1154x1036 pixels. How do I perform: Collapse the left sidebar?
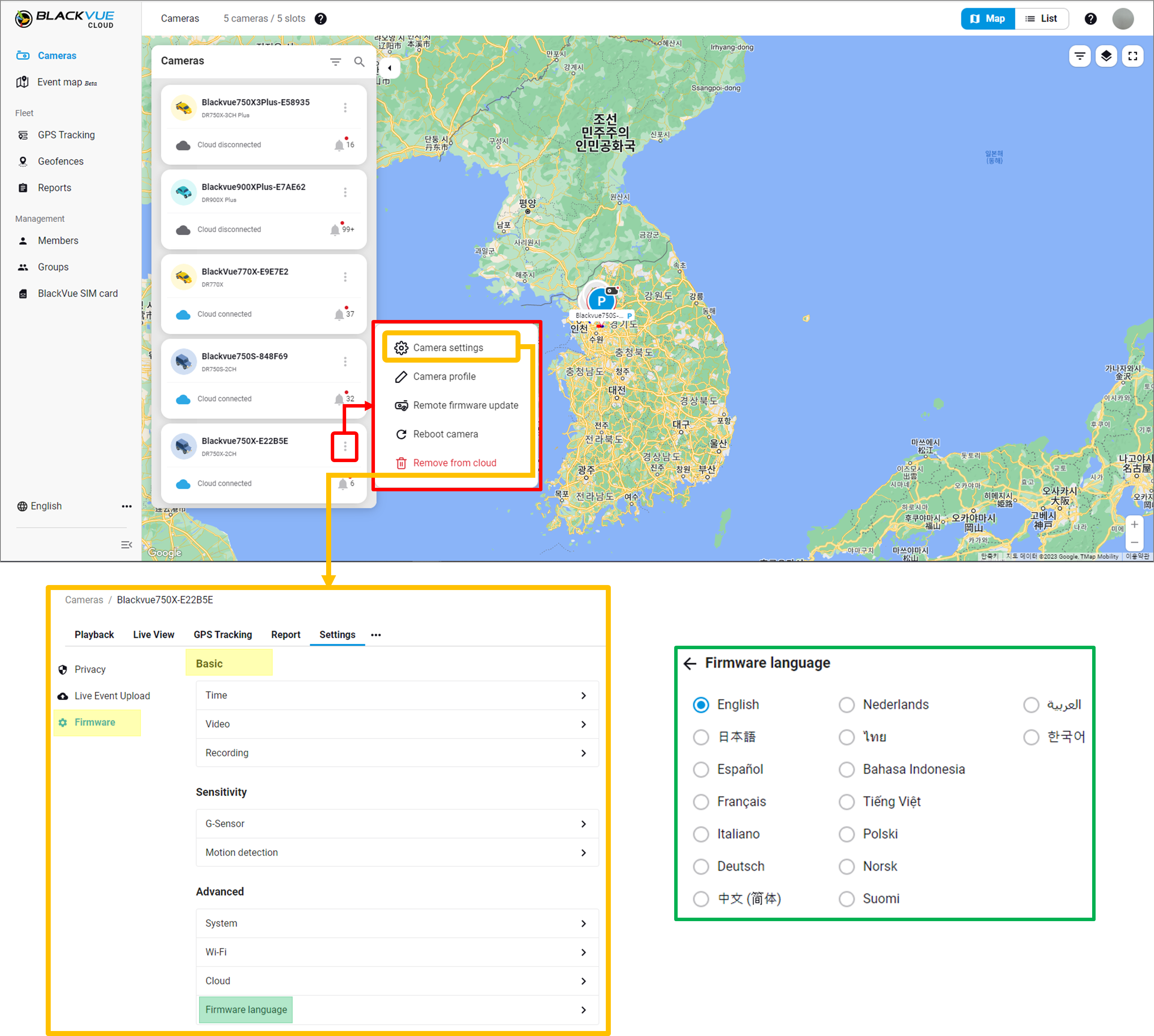126,545
